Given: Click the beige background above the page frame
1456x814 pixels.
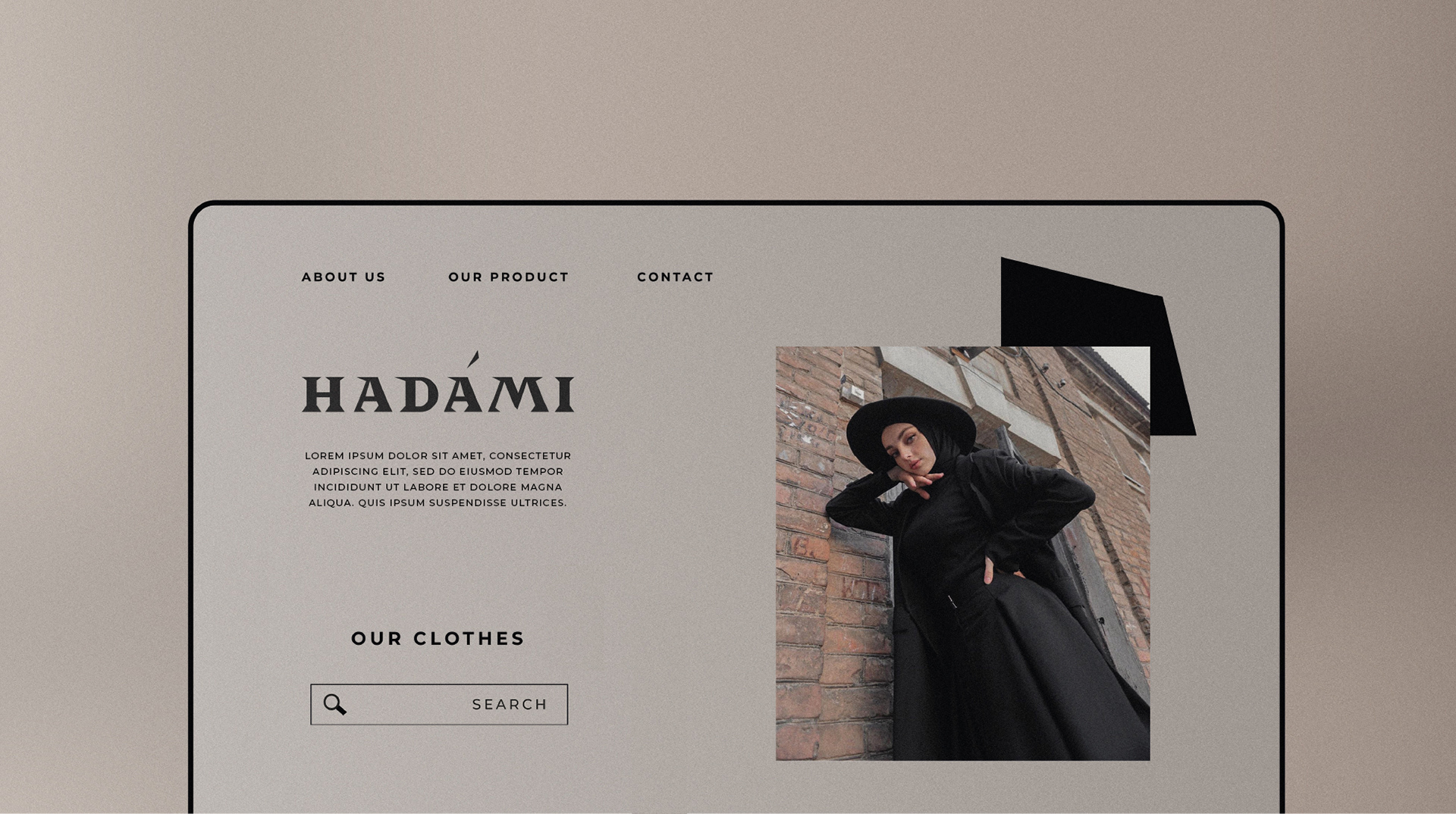Looking at the screenshot, I should [x=728, y=99].
